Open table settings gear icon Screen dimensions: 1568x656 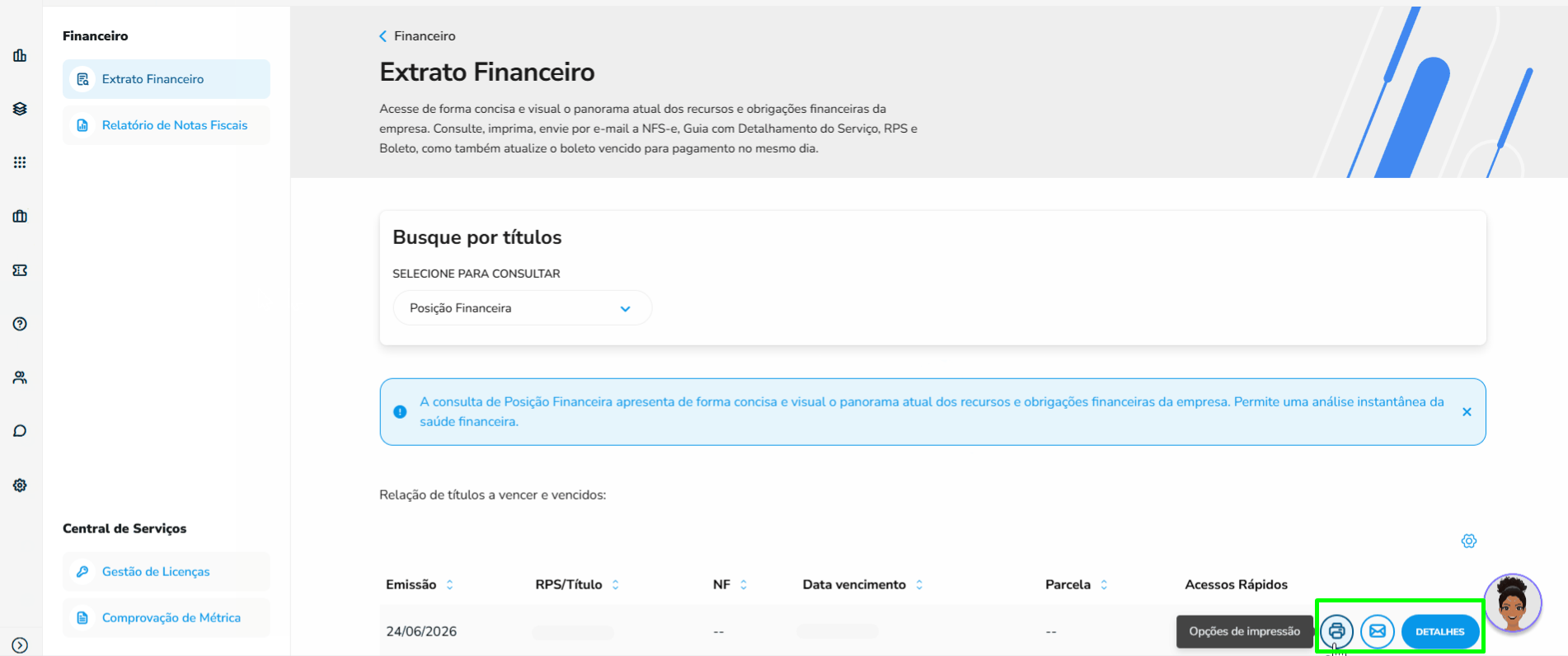pyautogui.click(x=1469, y=541)
